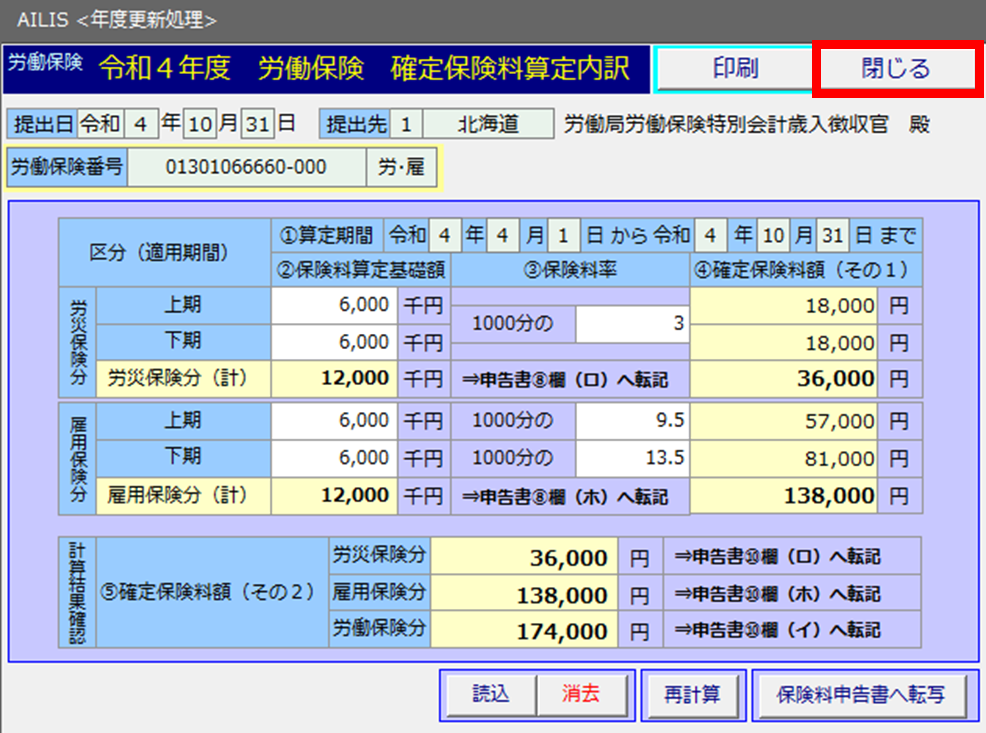
Task: Click the 労災保険 rate field showing 3
Action: pyautogui.click(x=631, y=324)
